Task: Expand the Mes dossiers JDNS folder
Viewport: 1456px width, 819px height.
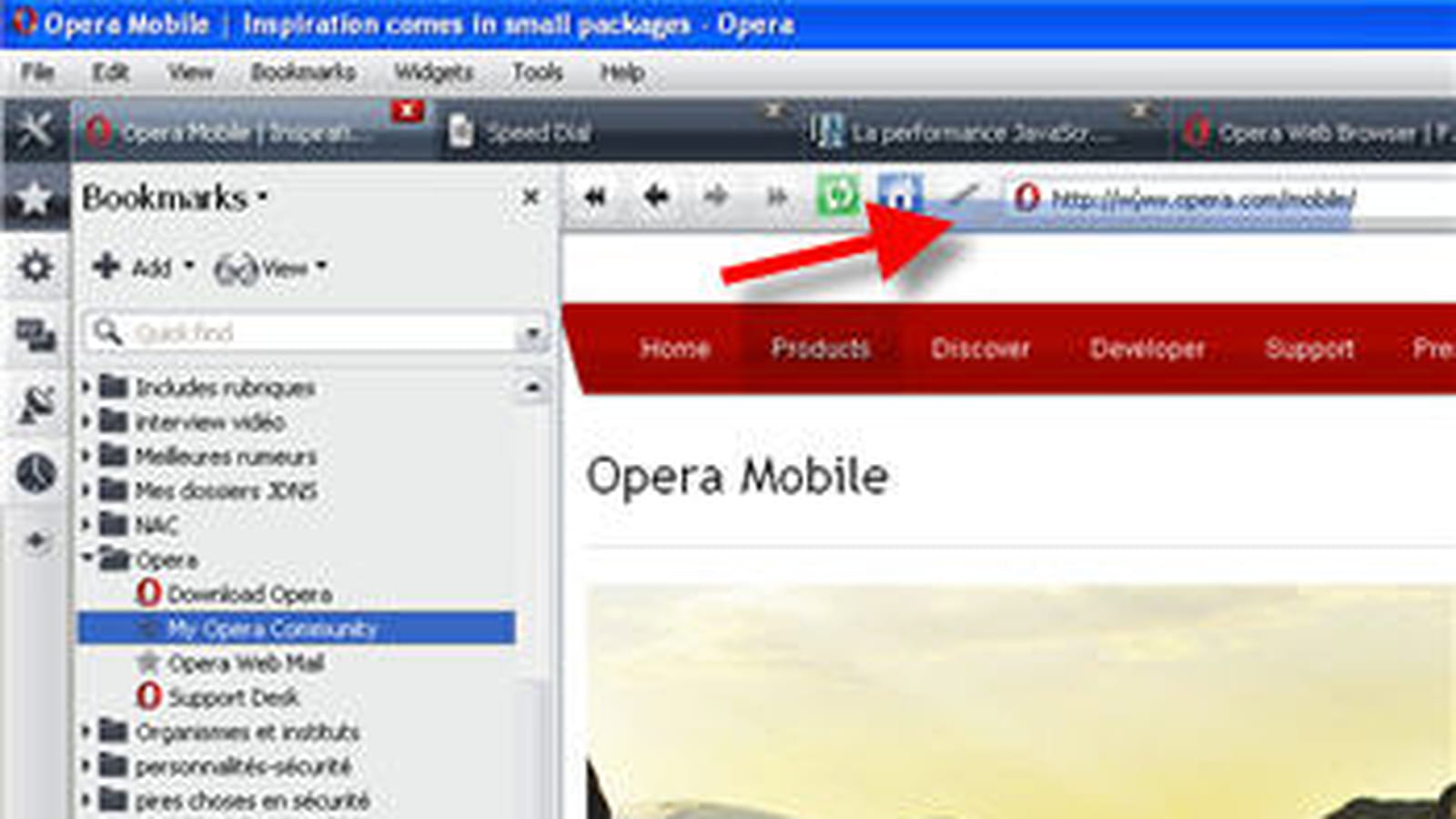Action: pos(86,490)
